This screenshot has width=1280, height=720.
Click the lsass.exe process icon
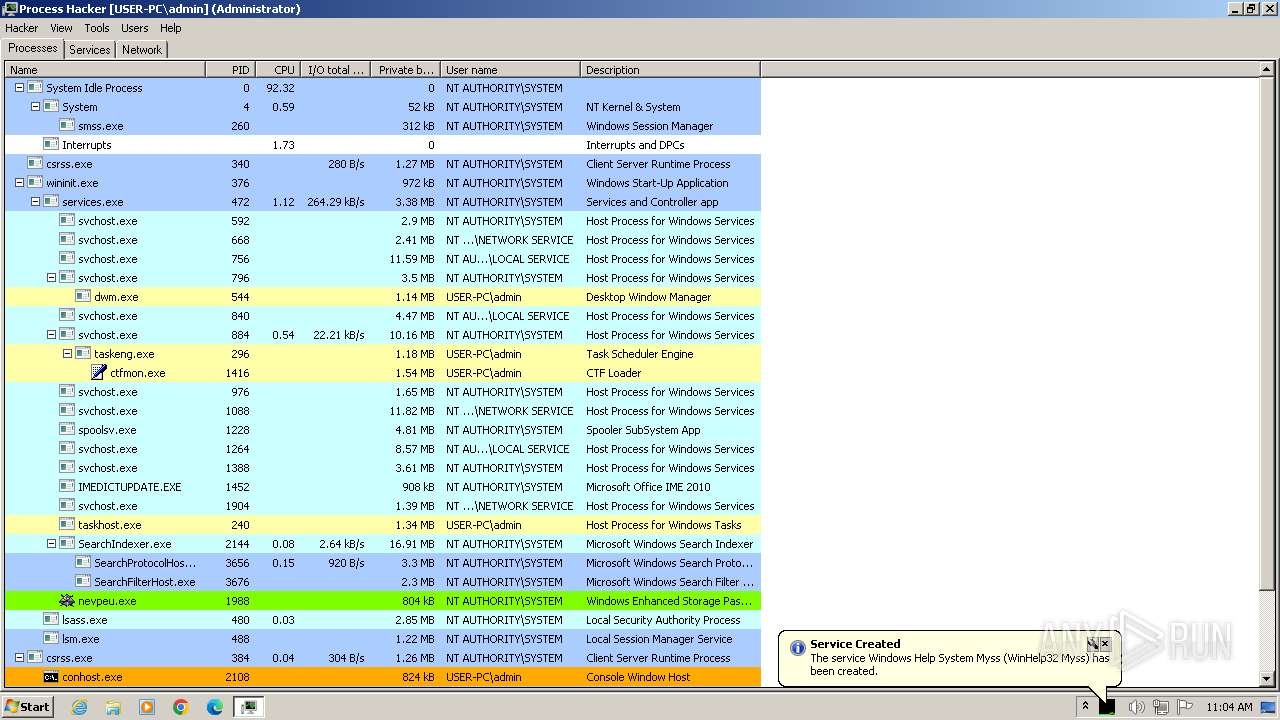(x=51, y=620)
